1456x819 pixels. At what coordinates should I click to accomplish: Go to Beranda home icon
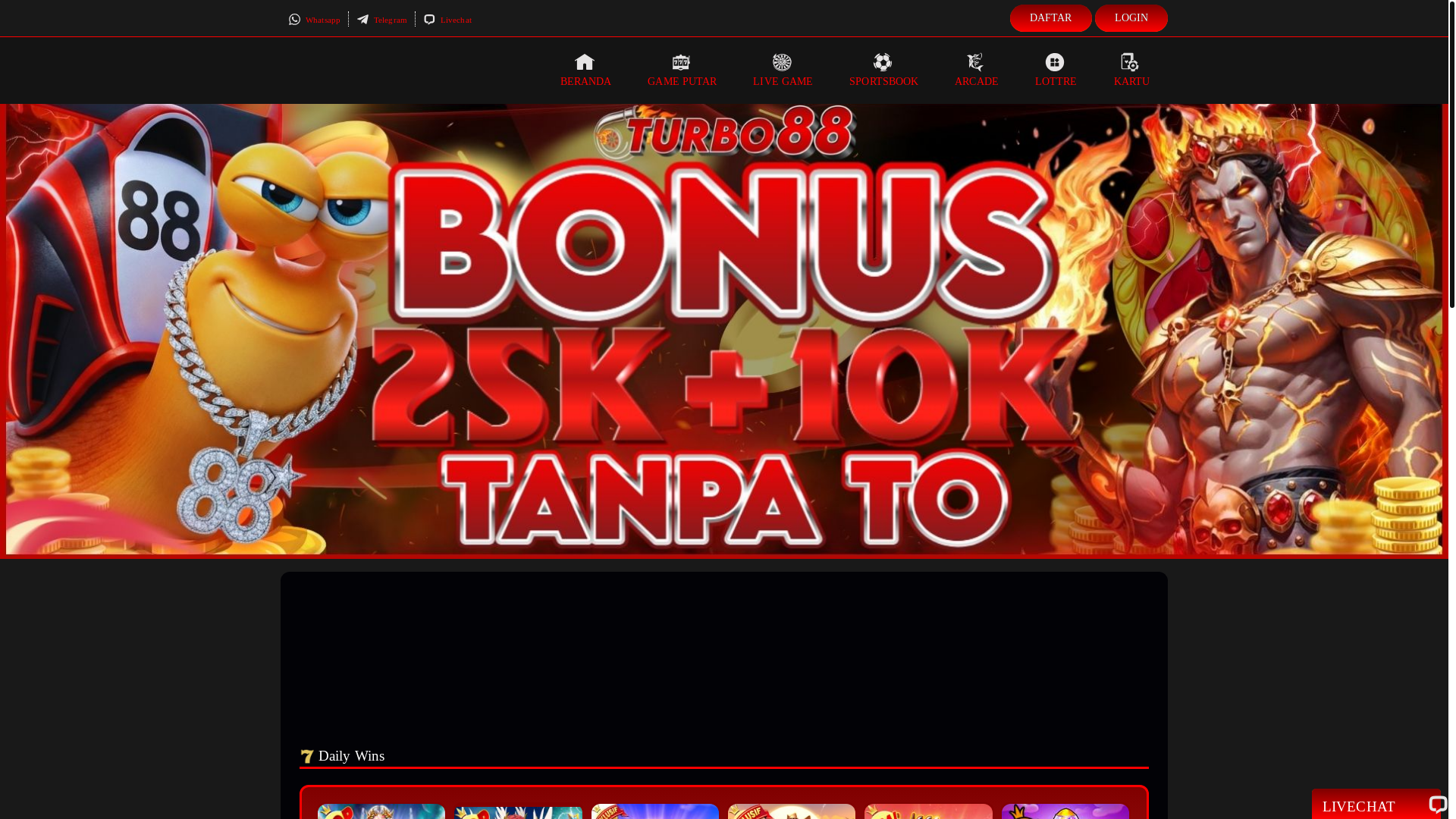point(585,62)
